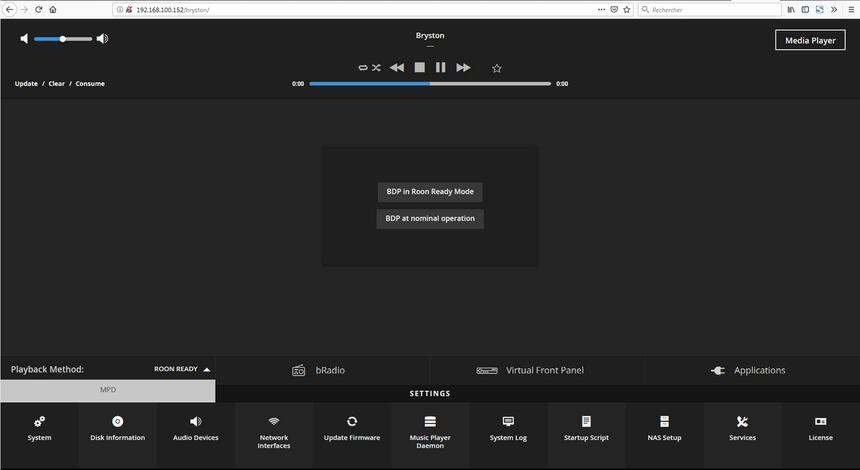Open License card icon

click(x=821, y=421)
